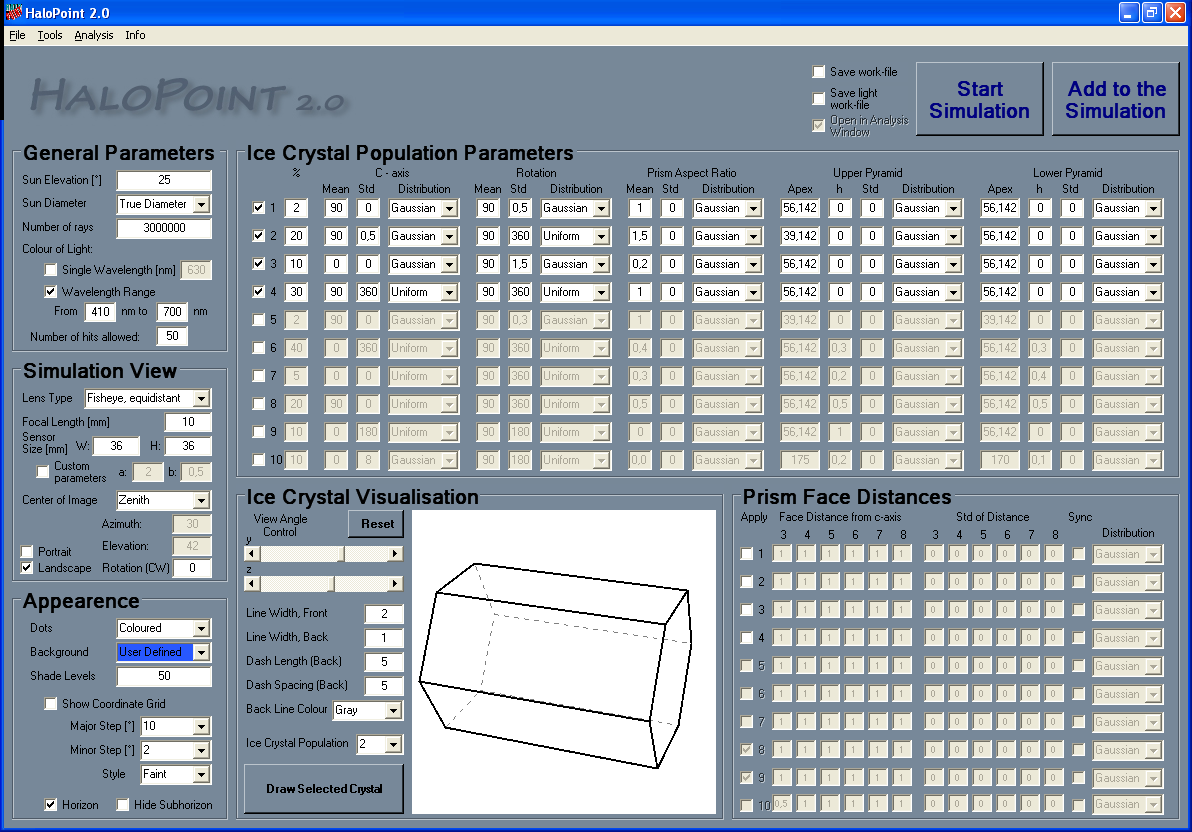Screen dimensions: 1192x832
Task: Click right arrow of y angle slider
Action: point(395,554)
